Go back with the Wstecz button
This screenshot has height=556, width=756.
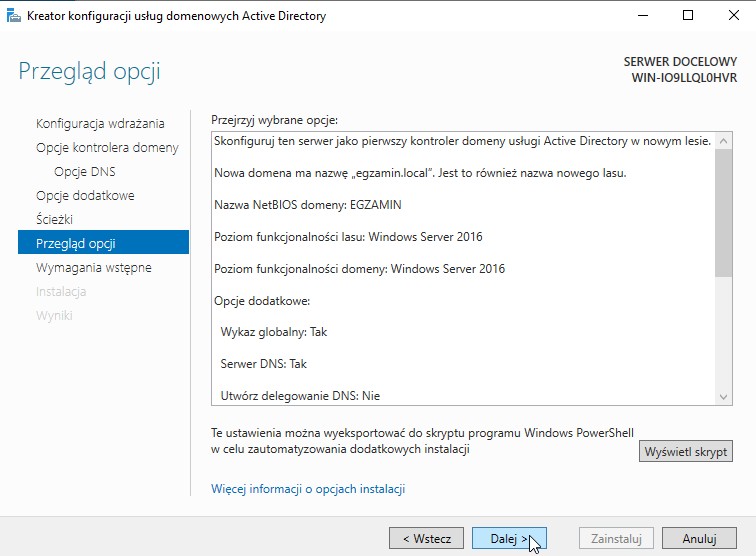427,538
